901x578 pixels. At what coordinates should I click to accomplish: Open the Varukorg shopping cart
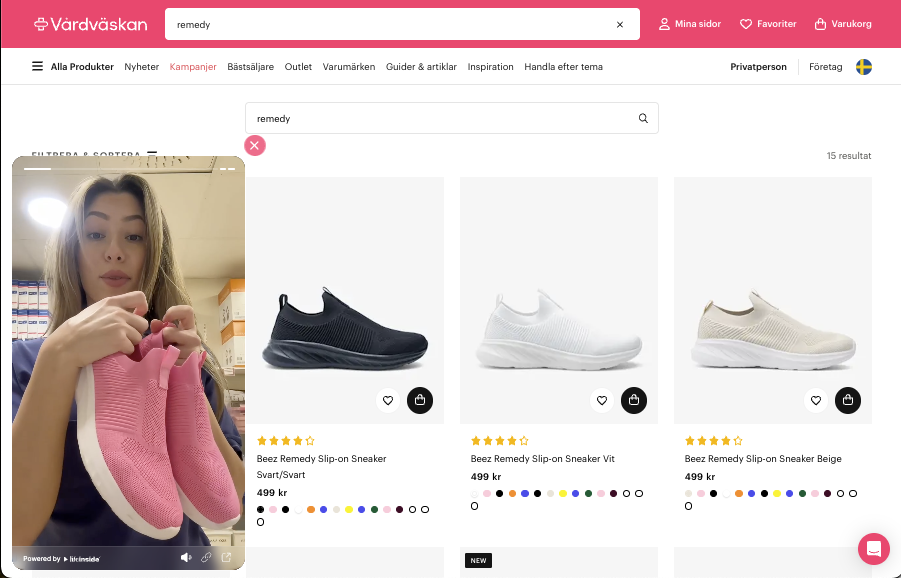tap(843, 24)
